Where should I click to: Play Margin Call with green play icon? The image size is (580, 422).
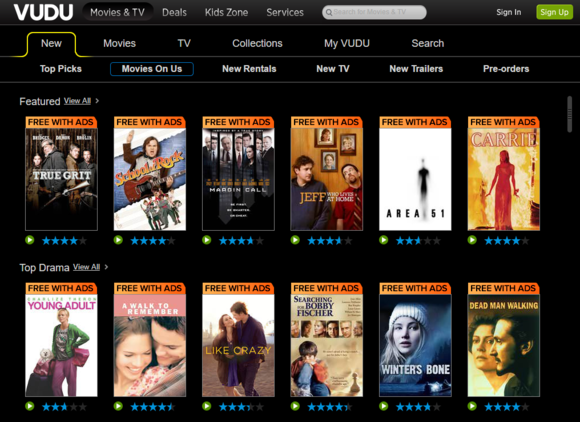(x=207, y=240)
